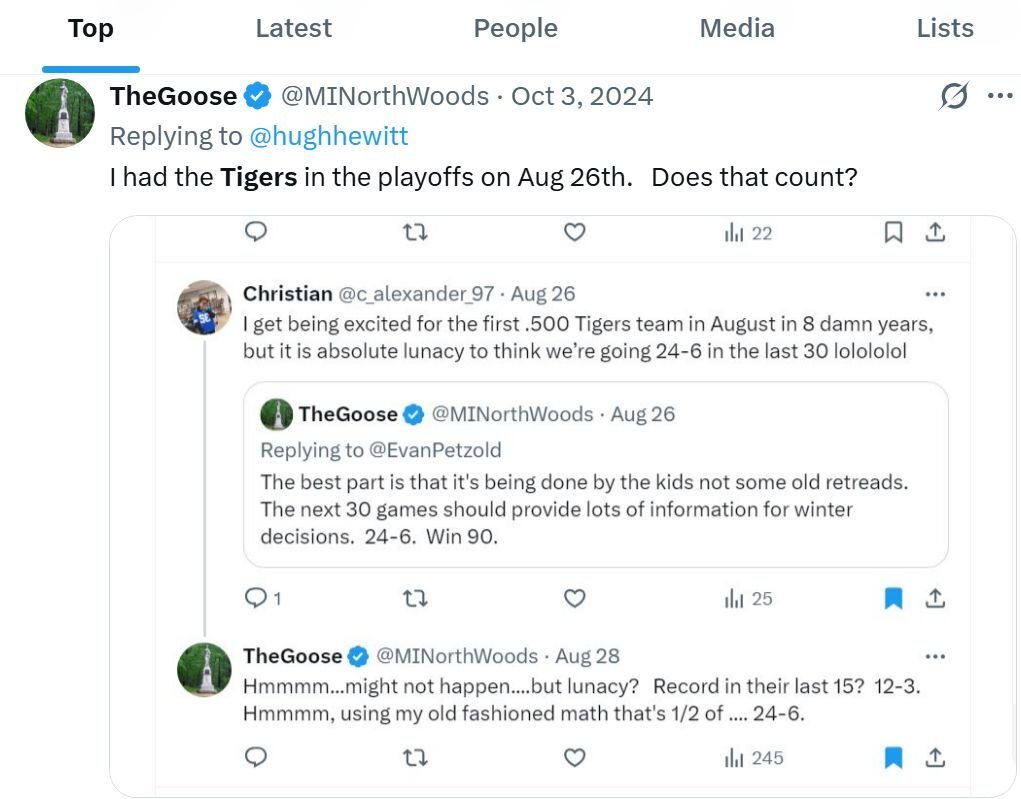Image resolution: width=1021 pixels, height=799 pixels.
Task: Switch to the Latest tab
Action: 293,28
